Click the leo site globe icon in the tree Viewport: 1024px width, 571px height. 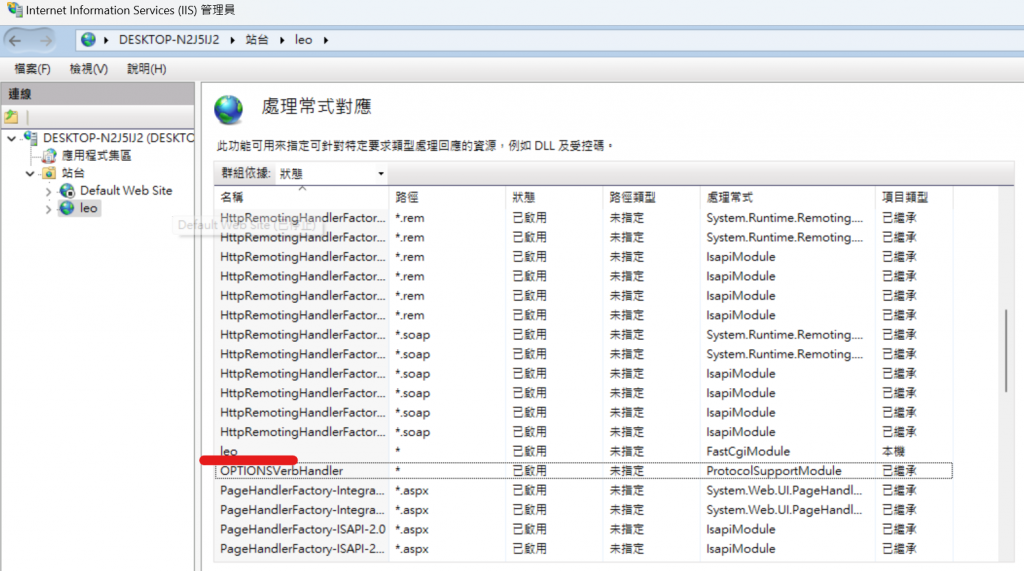[67, 208]
